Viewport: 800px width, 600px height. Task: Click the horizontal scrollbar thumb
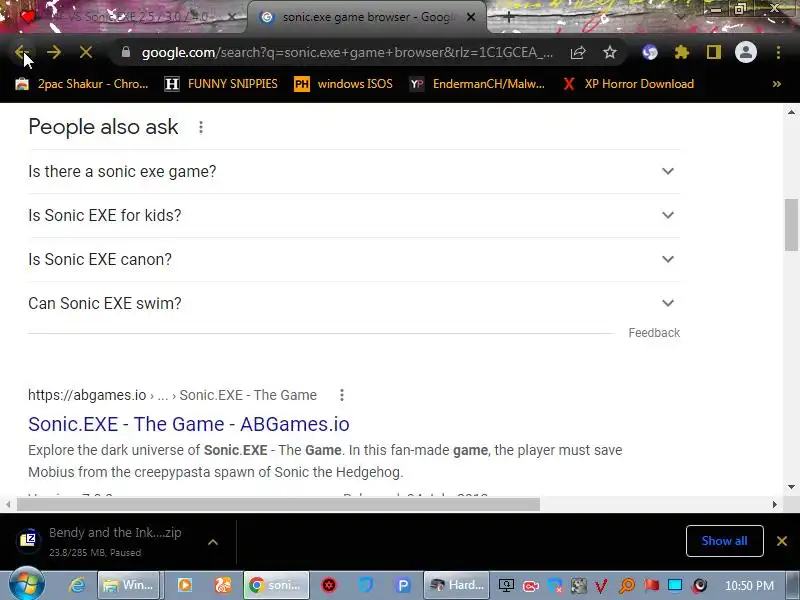point(278,504)
